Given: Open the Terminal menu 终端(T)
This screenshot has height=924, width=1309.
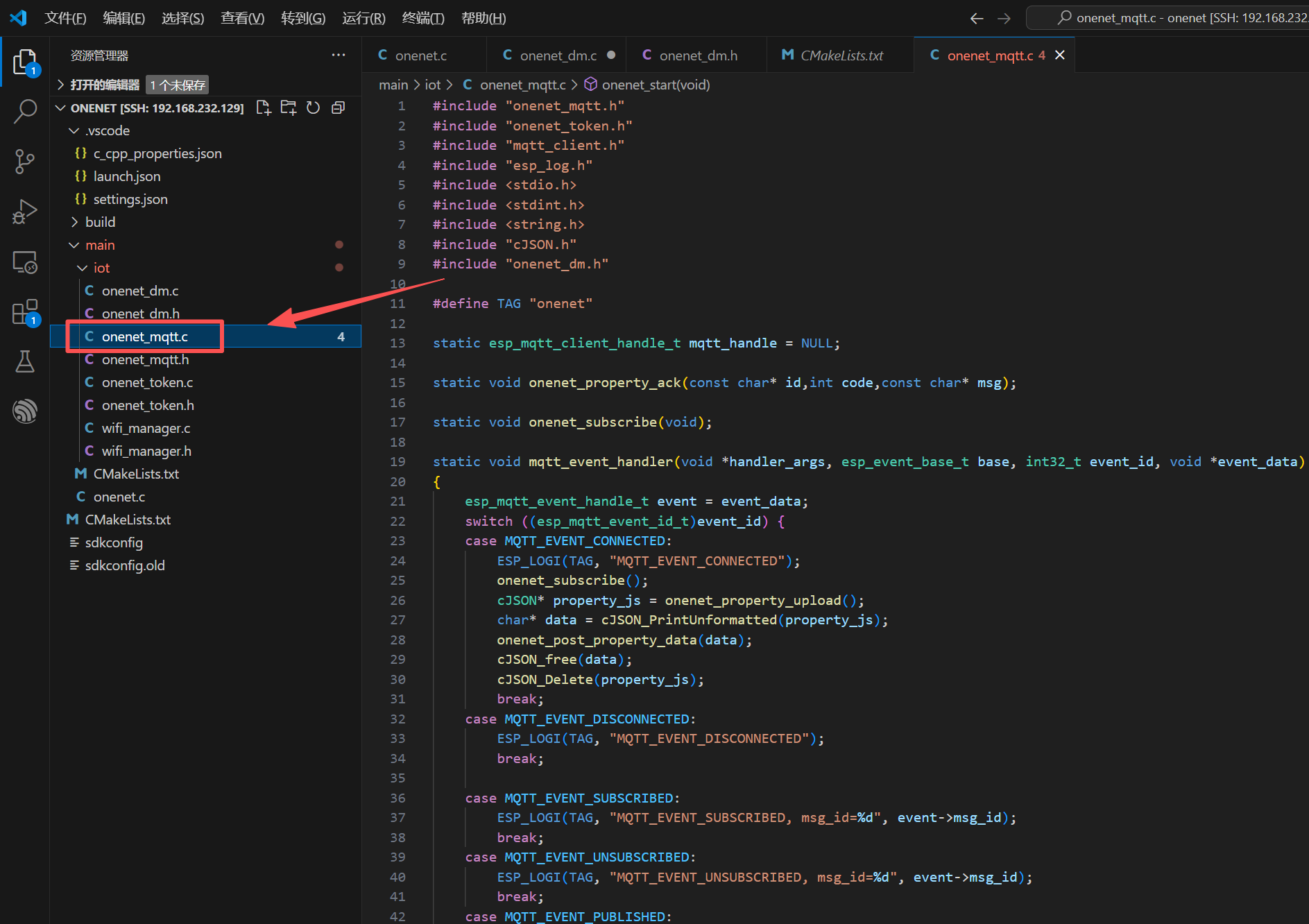Looking at the screenshot, I should click(423, 18).
